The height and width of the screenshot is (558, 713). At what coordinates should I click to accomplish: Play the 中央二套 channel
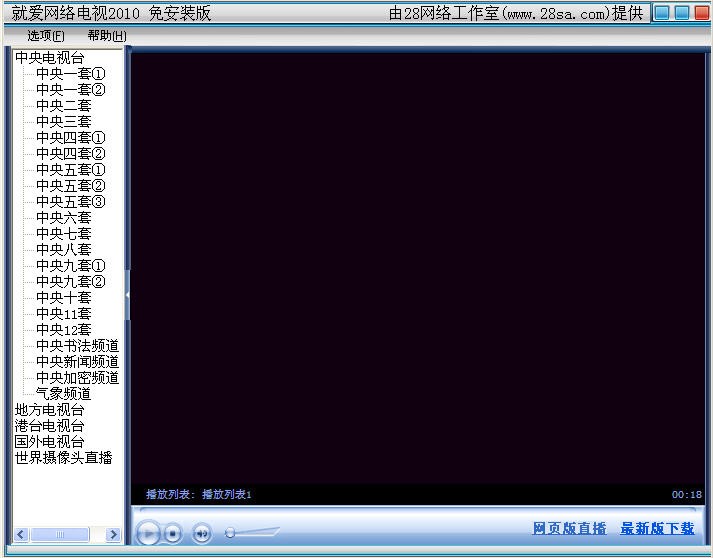pyautogui.click(x=64, y=106)
